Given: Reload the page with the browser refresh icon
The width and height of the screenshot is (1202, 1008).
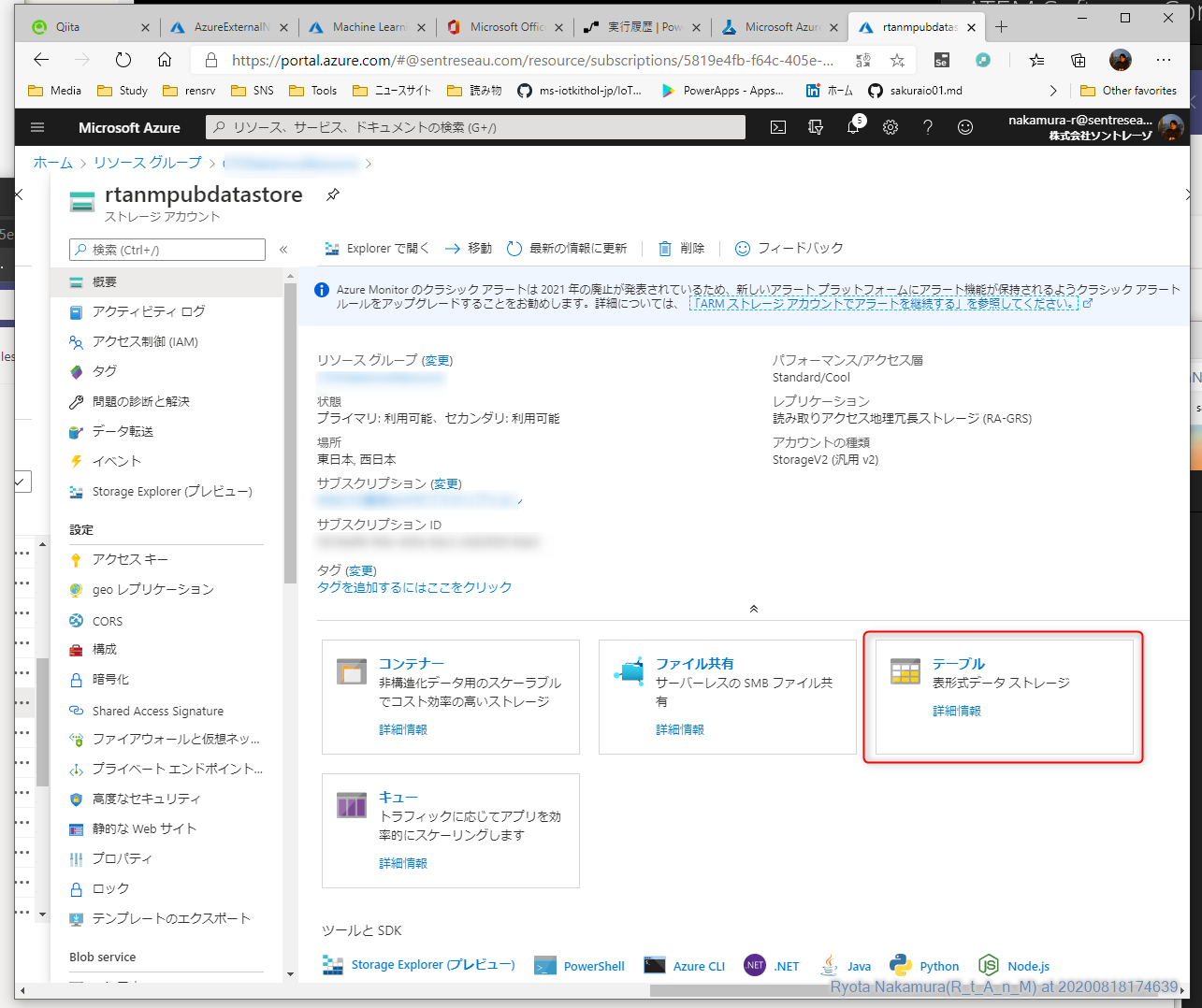Looking at the screenshot, I should coord(123,60).
